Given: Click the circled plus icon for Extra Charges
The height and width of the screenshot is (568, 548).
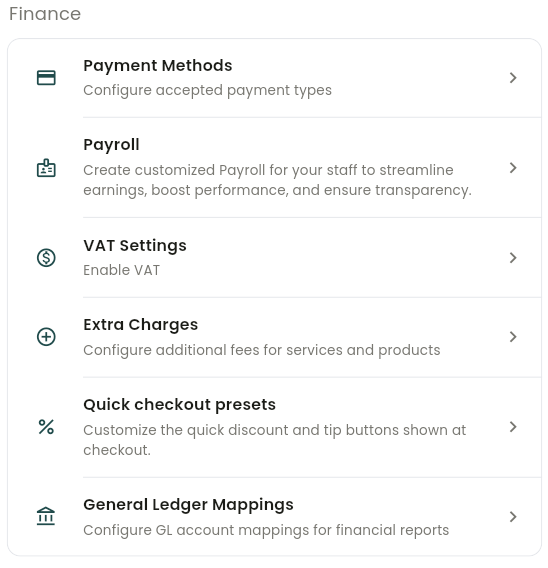Looking at the screenshot, I should [x=46, y=337].
